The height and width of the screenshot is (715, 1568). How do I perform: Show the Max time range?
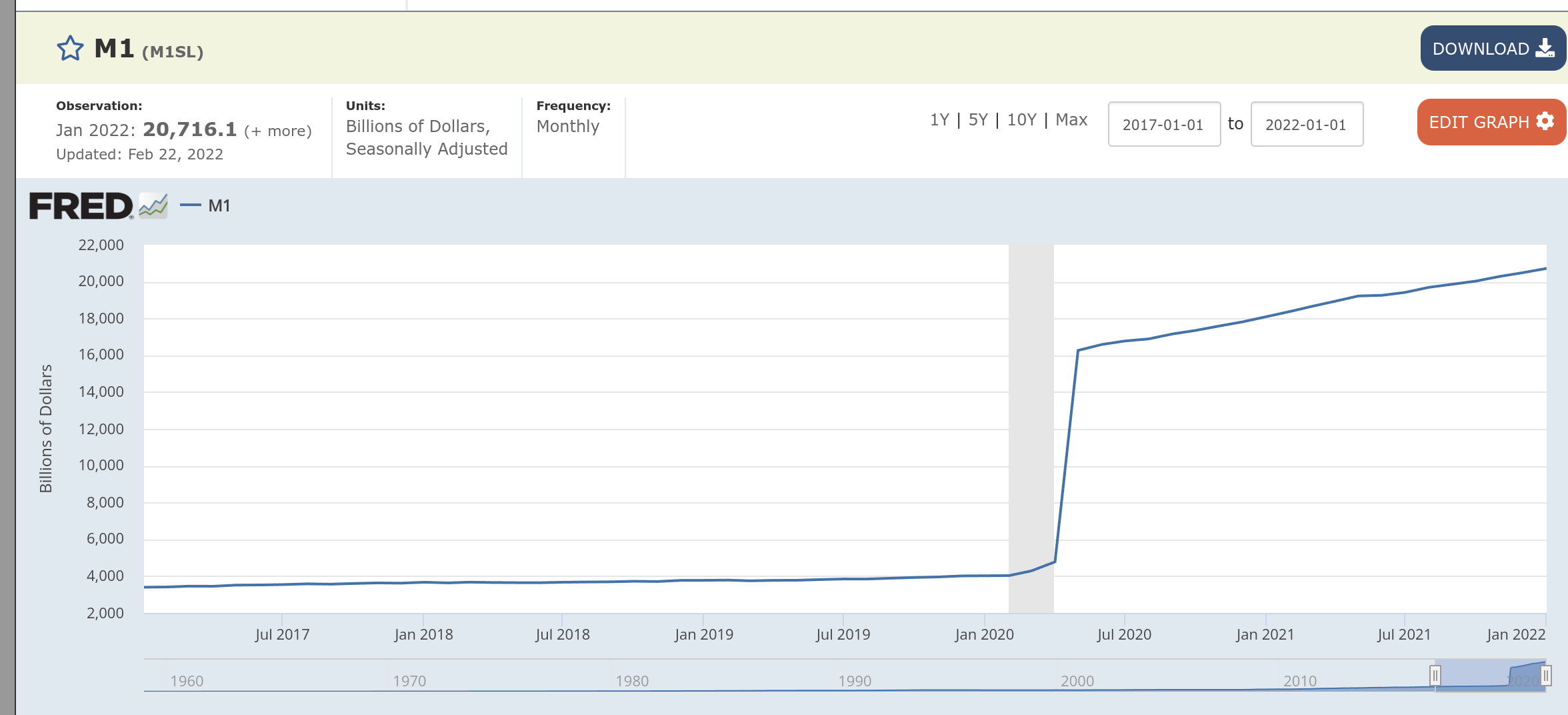(x=1071, y=120)
